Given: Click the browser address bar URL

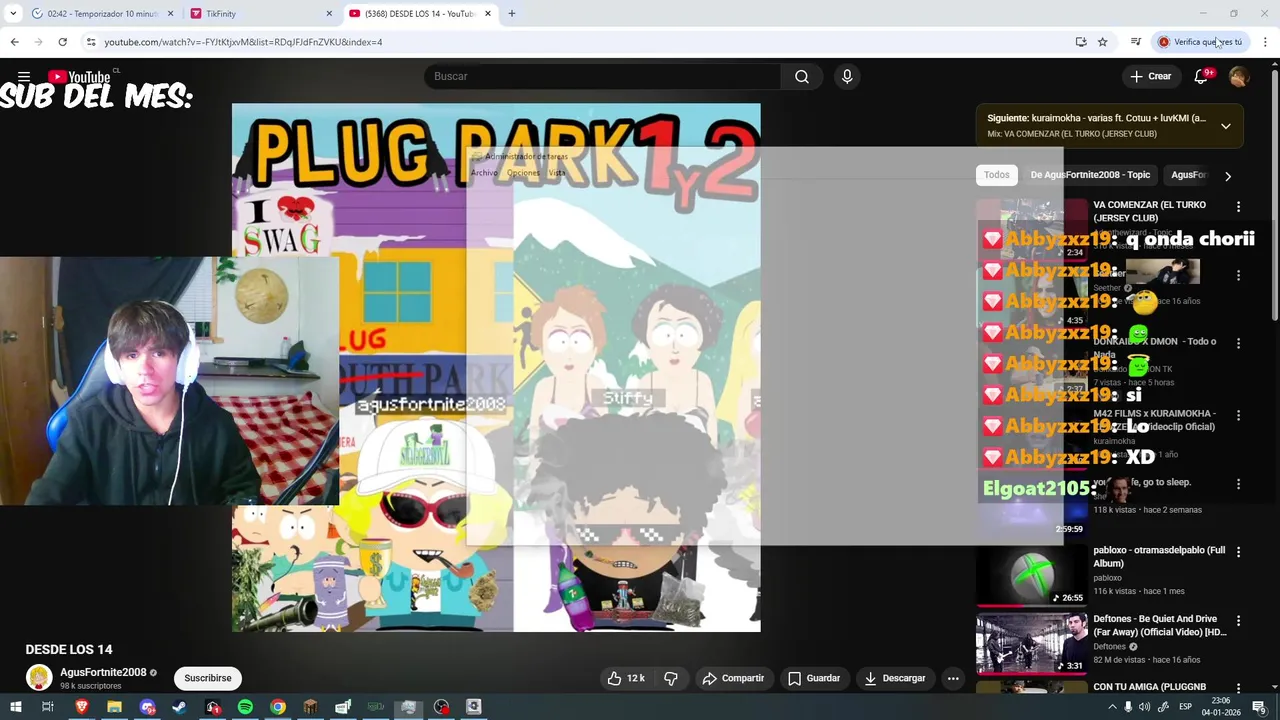Looking at the screenshot, I should click(x=243, y=42).
